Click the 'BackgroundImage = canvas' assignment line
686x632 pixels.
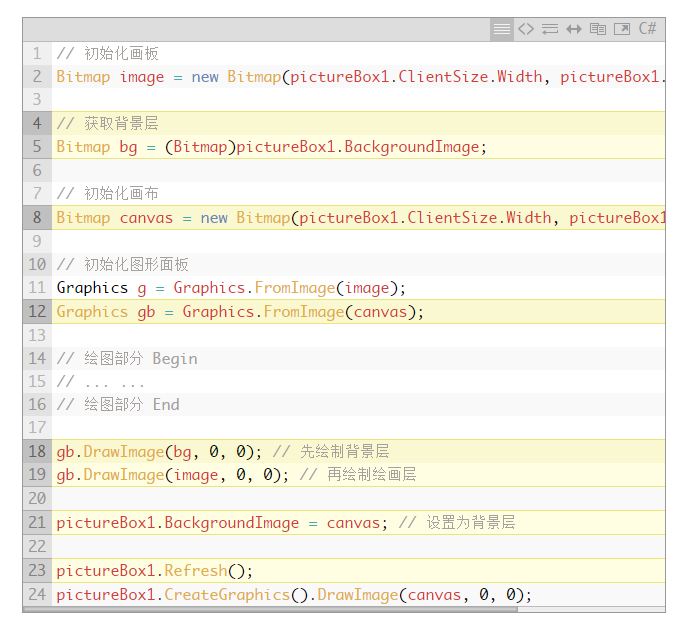pos(222,523)
